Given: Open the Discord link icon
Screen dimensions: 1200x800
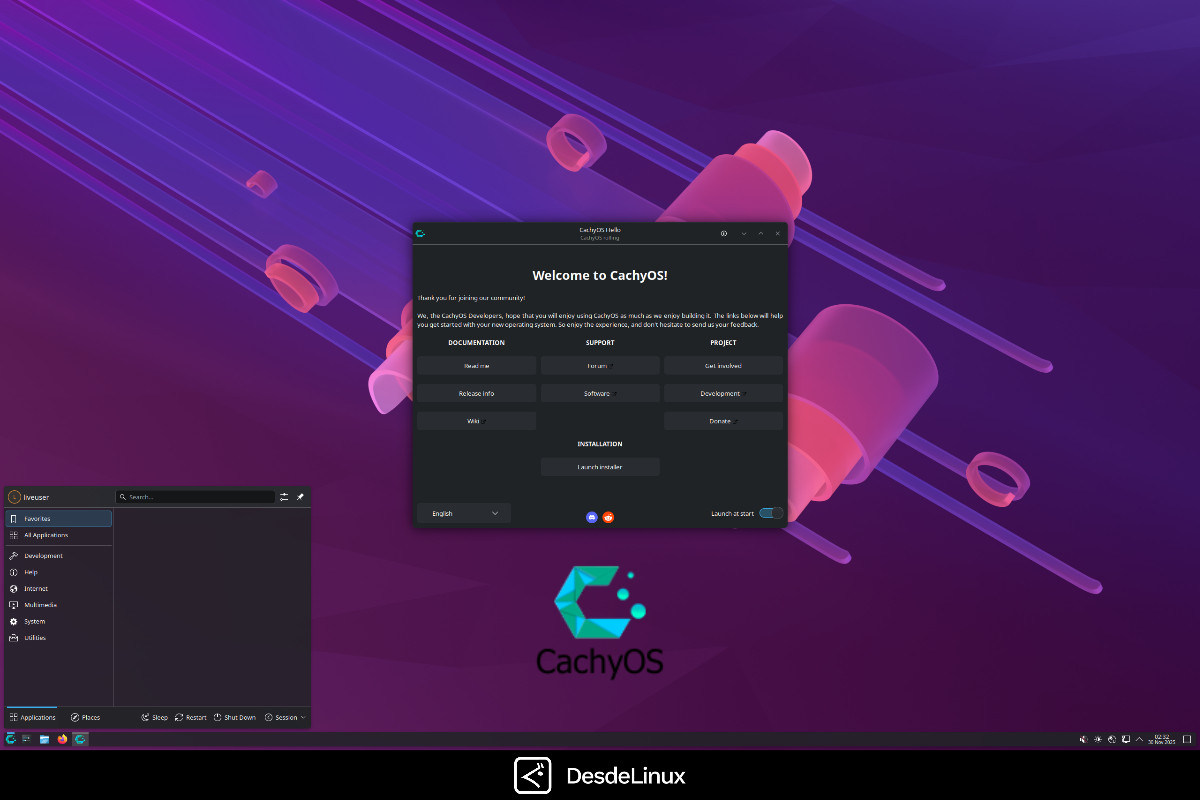Looking at the screenshot, I should pyautogui.click(x=592, y=517).
